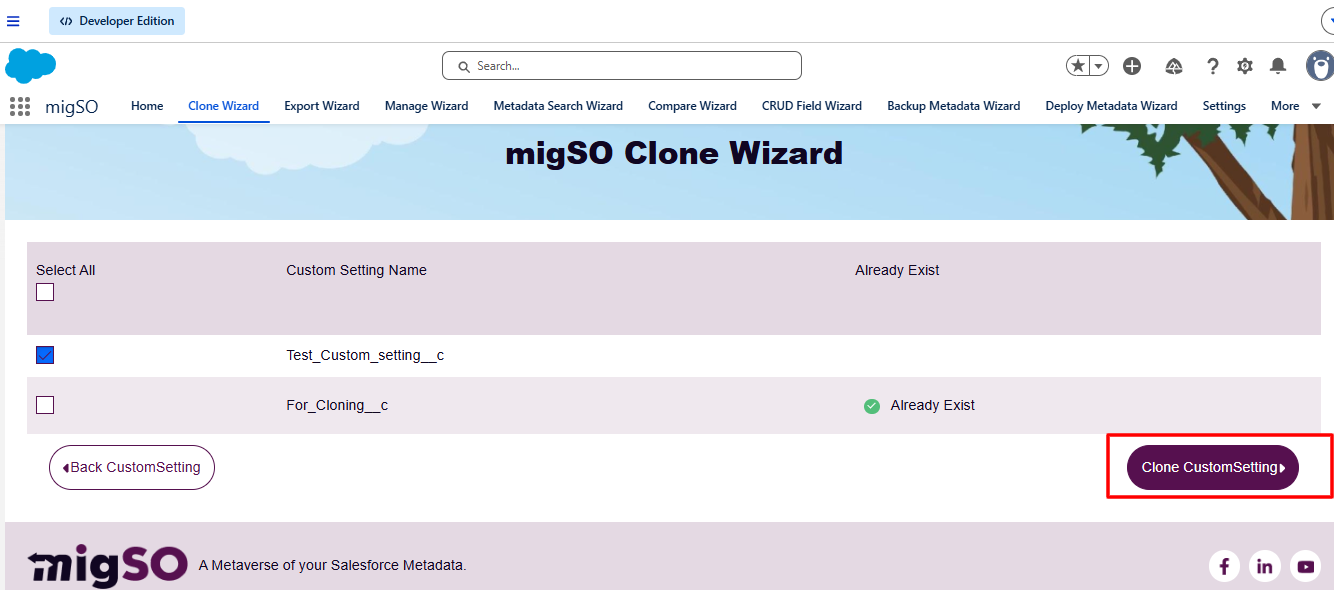Click the Clone CustomSetting button
The image size is (1334, 590).
tap(1213, 467)
